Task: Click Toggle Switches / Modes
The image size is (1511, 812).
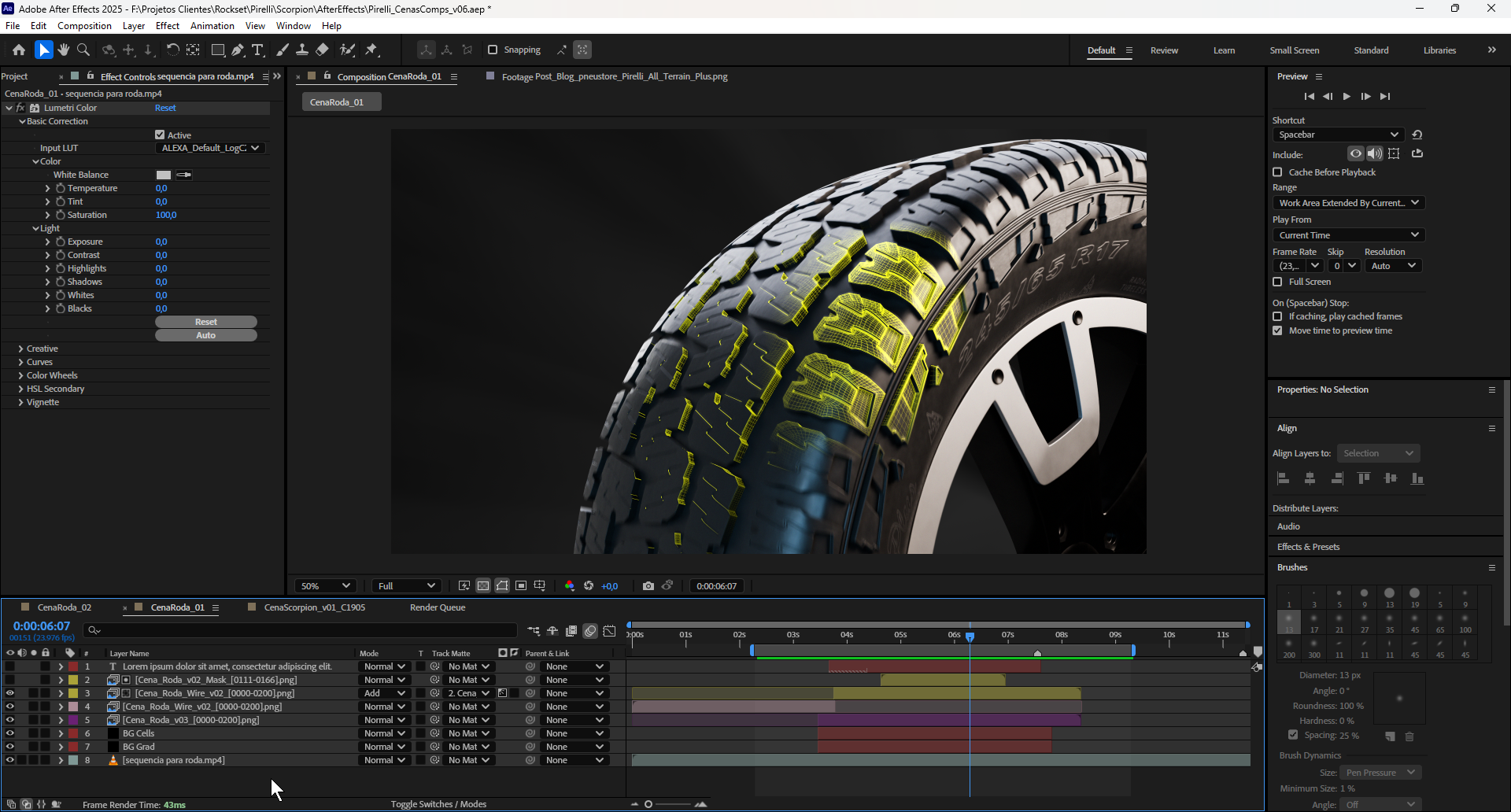Action: 438,804
